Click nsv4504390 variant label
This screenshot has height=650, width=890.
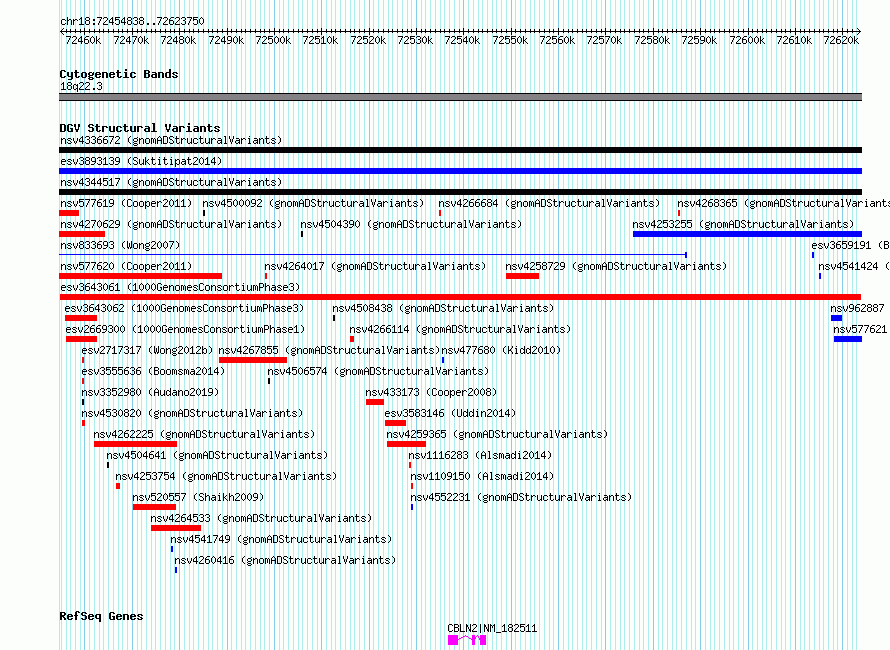411,224
